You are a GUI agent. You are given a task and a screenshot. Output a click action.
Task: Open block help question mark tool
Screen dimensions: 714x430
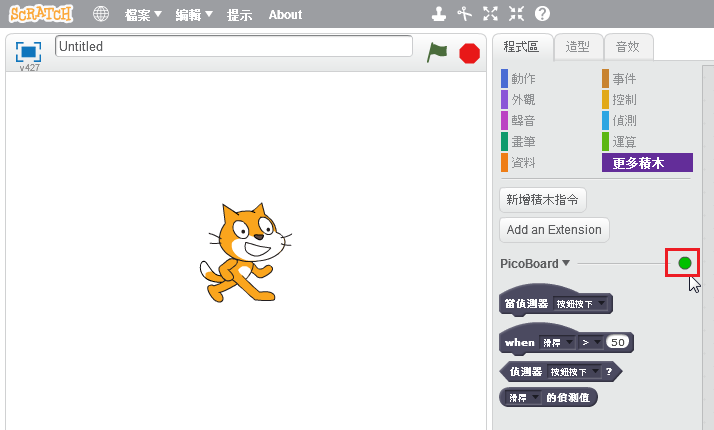pos(542,14)
